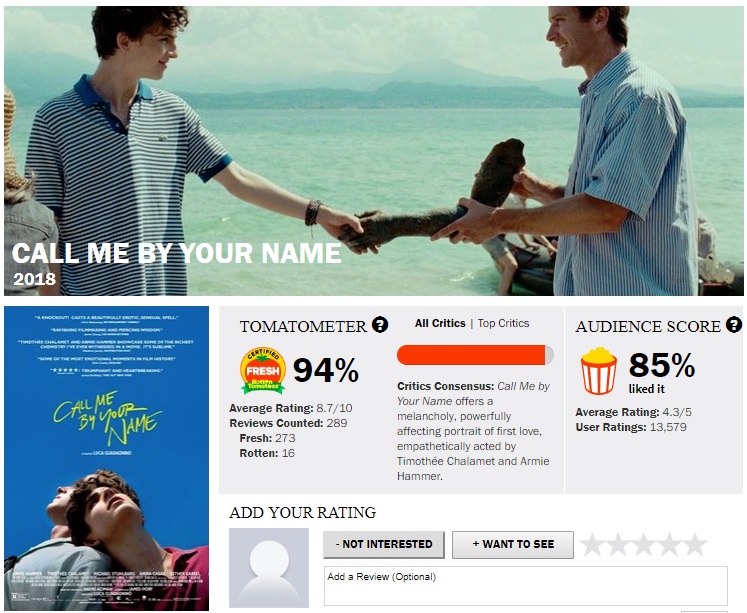Click the default user avatar image

269,568
